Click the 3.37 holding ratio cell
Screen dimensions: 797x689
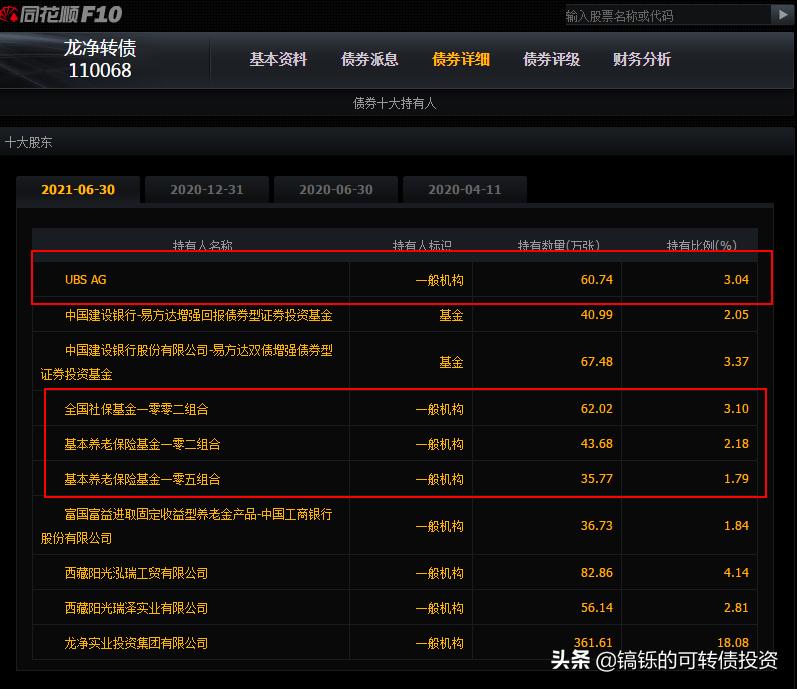(736, 362)
